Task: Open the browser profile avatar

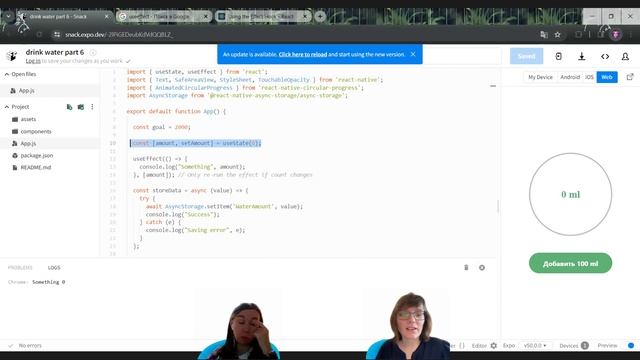Action: pyautogui.click(x=616, y=35)
